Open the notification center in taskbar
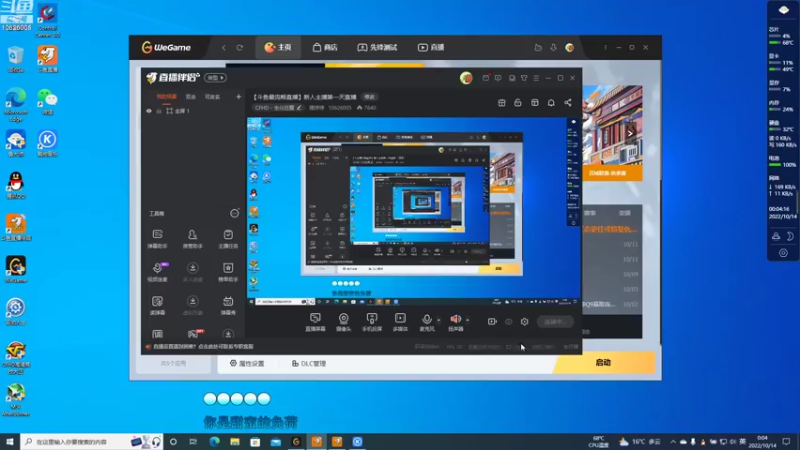The image size is (800, 450). tap(786, 442)
